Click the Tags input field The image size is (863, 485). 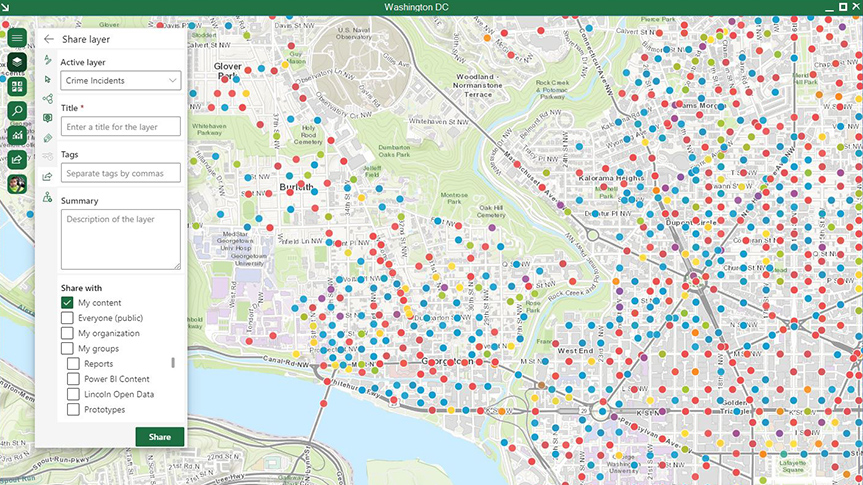[x=121, y=173]
